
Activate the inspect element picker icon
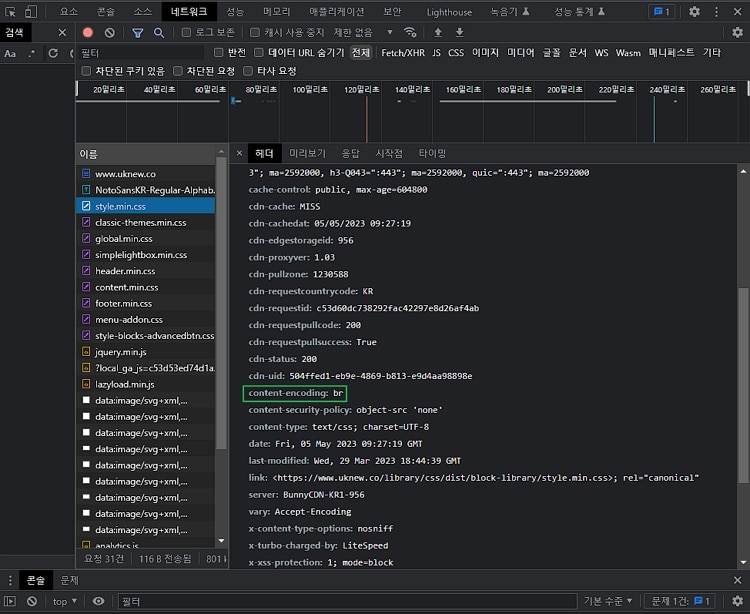(x=10, y=11)
